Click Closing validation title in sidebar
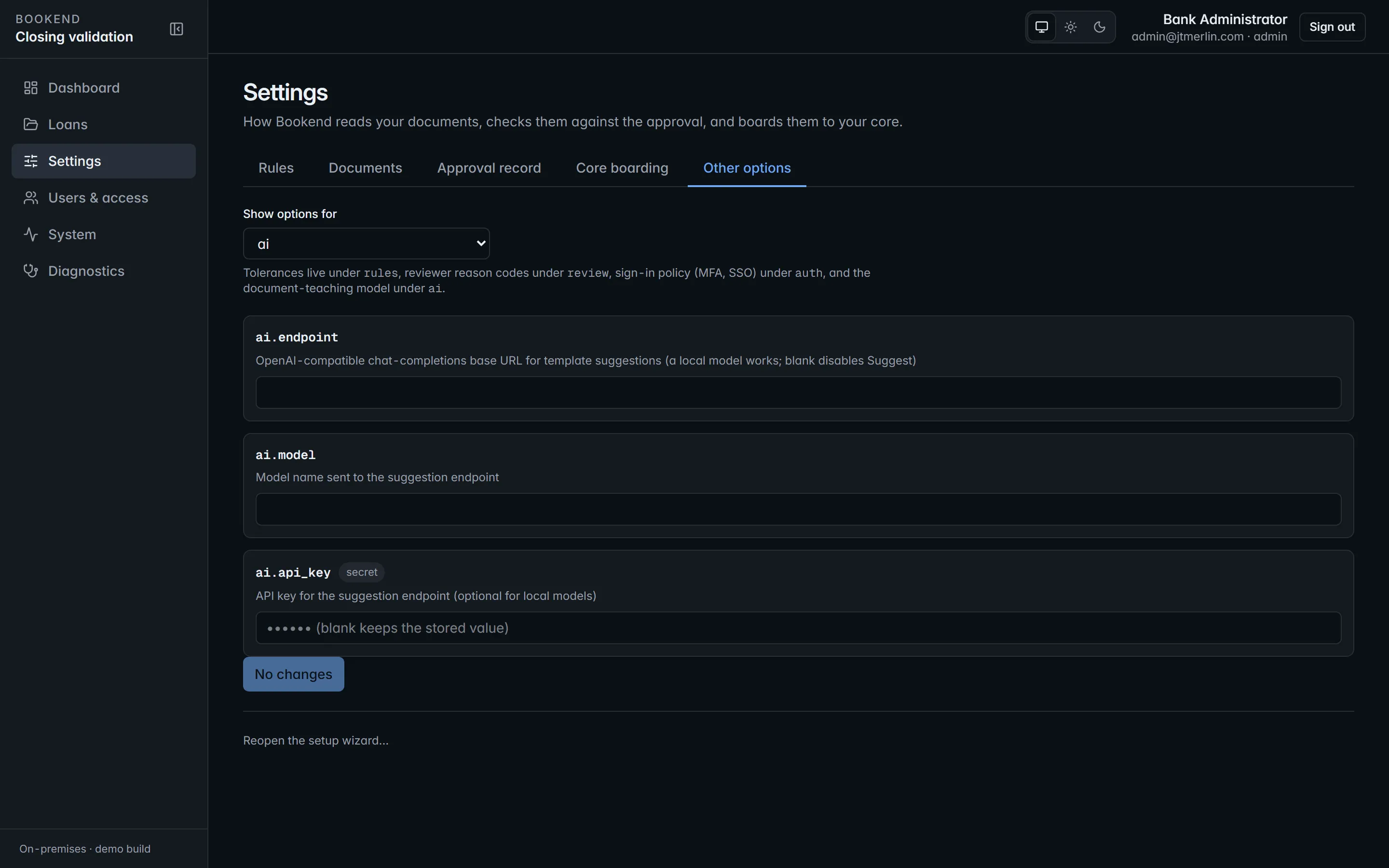1389x868 pixels. 74,37
